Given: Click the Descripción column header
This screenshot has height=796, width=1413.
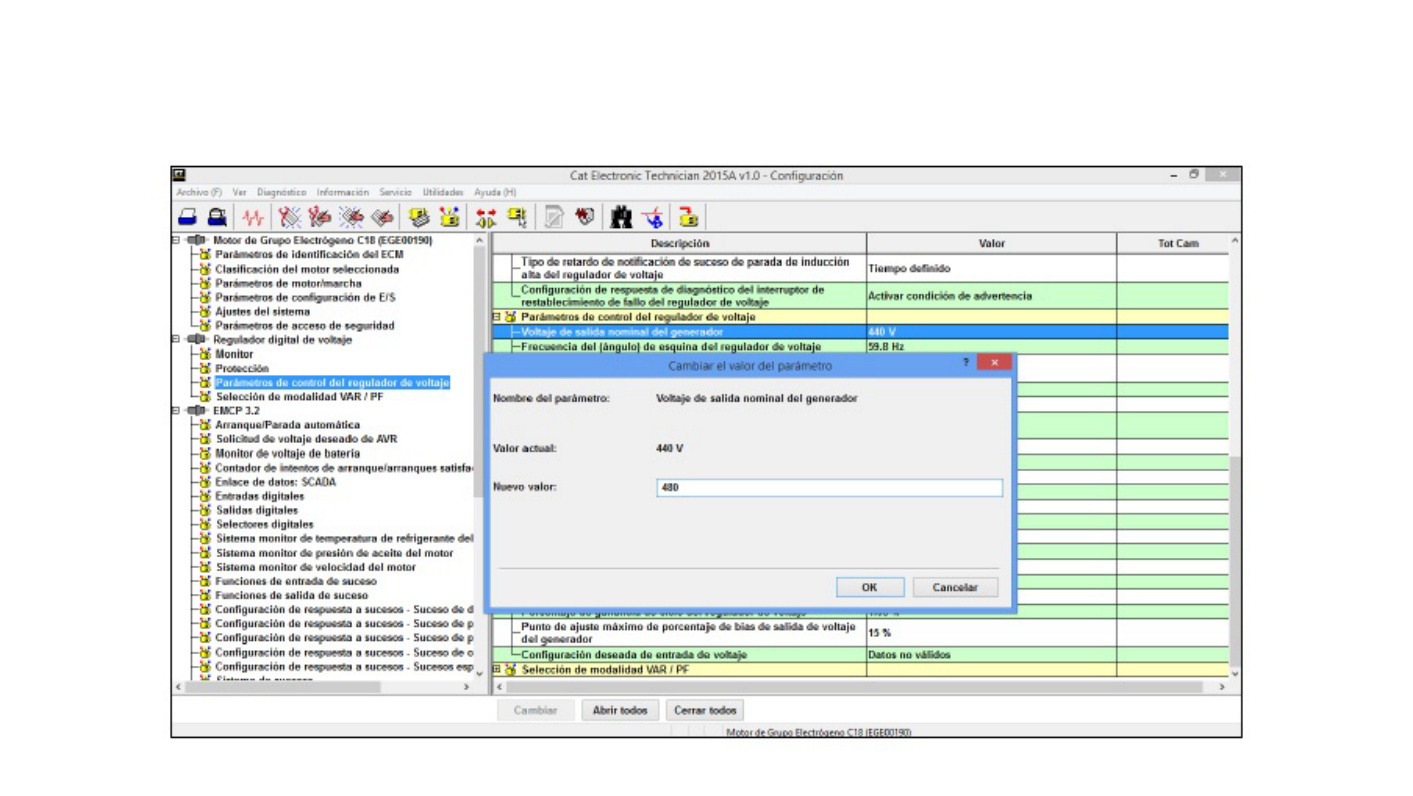Looking at the screenshot, I should (x=680, y=243).
